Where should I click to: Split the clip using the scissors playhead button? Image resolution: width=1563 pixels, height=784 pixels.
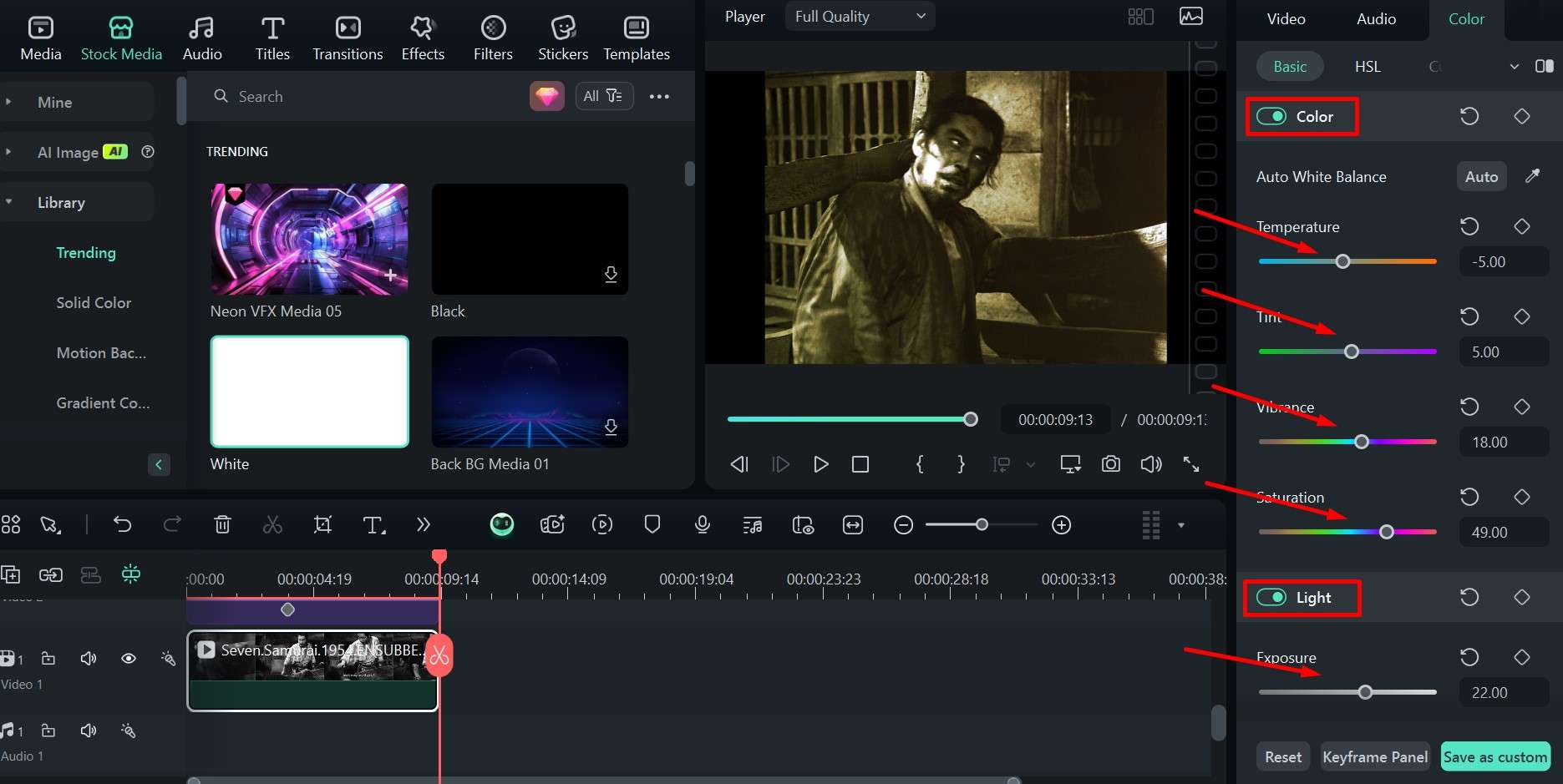tap(439, 655)
